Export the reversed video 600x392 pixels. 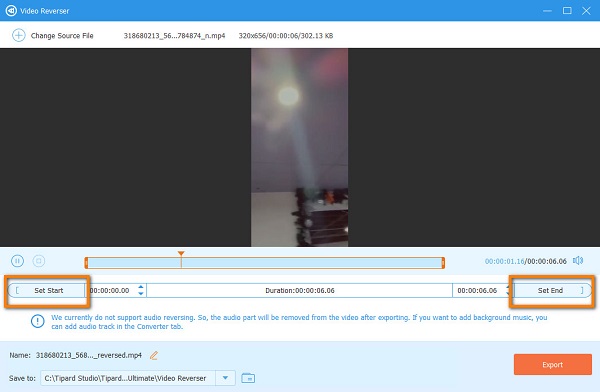[x=553, y=364]
